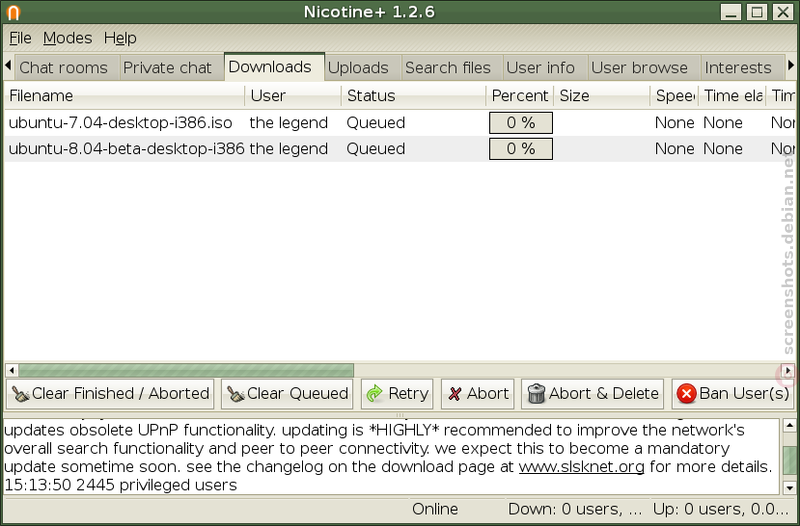Click the 0 % progress bar for ubuntu-8.04-beta
Viewport: 800px width, 526px height.
pos(520,149)
